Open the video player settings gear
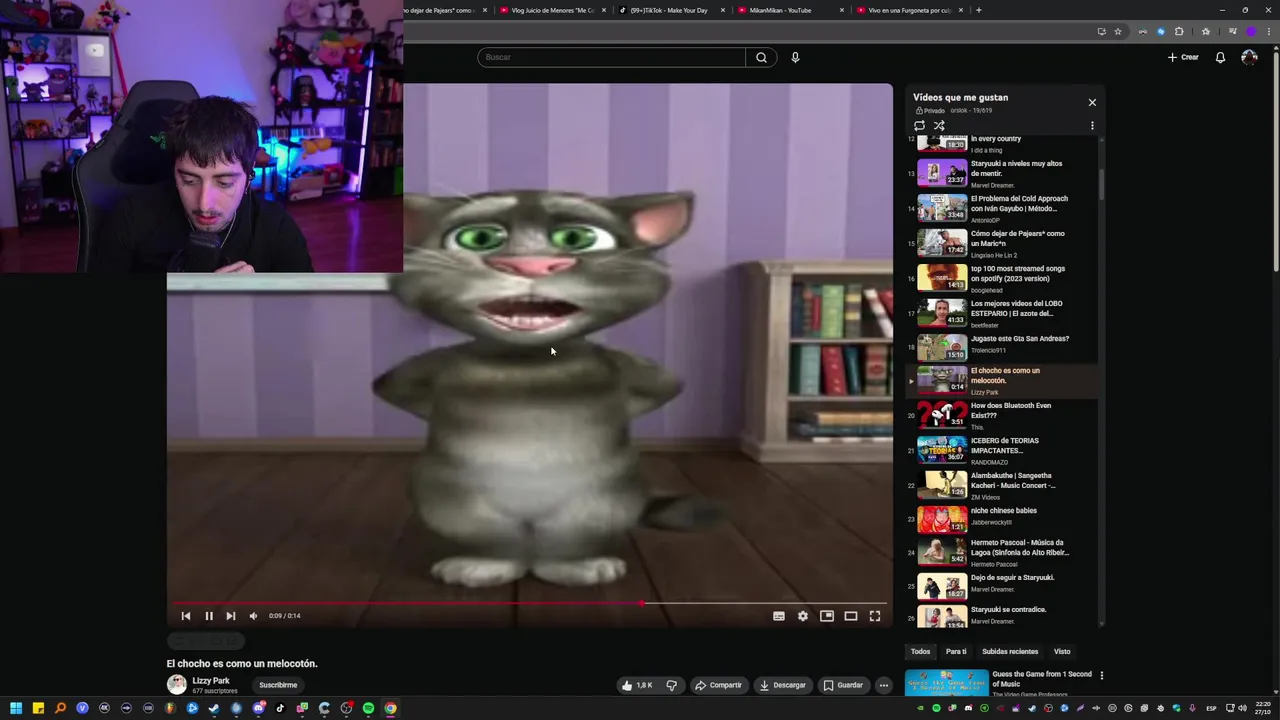 [x=803, y=616]
